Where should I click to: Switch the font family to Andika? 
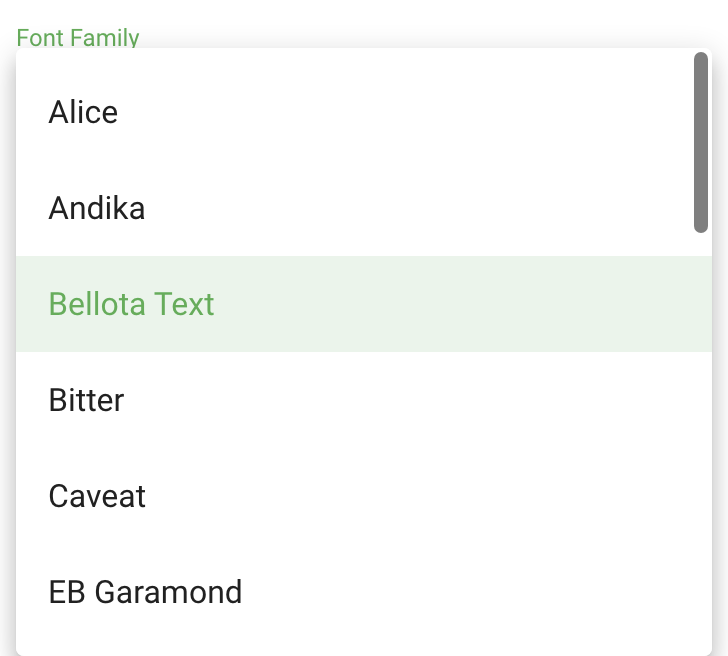coord(364,208)
